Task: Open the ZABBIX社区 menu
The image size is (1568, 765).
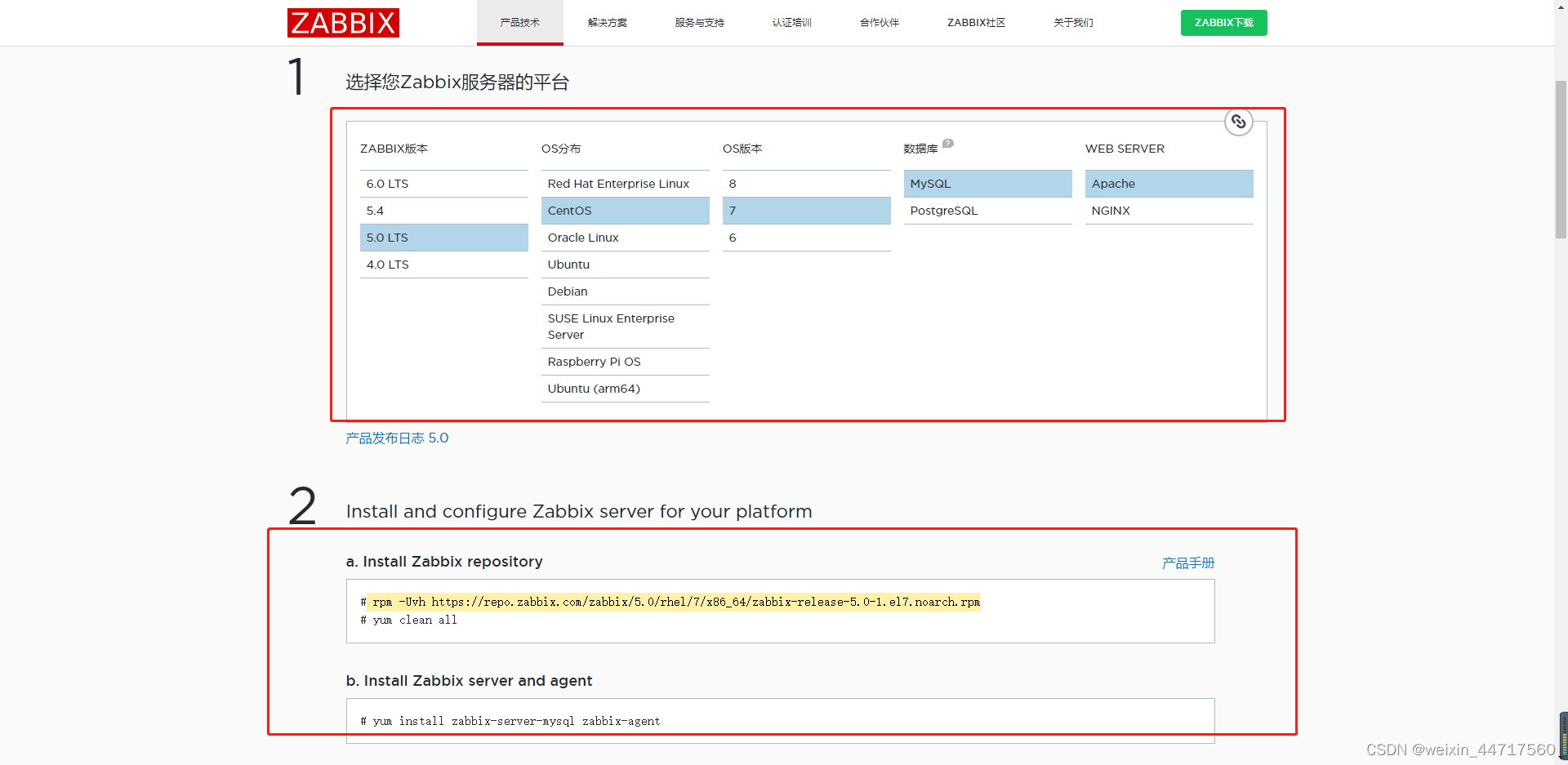Action: (976, 23)
